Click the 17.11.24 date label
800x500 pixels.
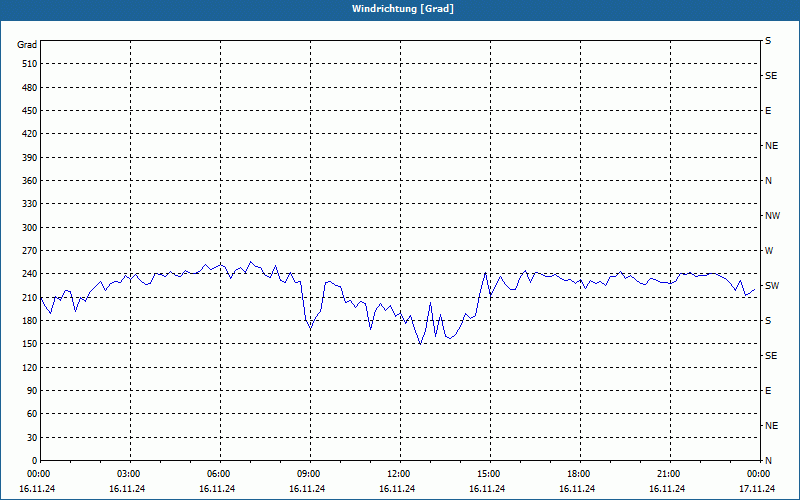[x=757, y=489]
